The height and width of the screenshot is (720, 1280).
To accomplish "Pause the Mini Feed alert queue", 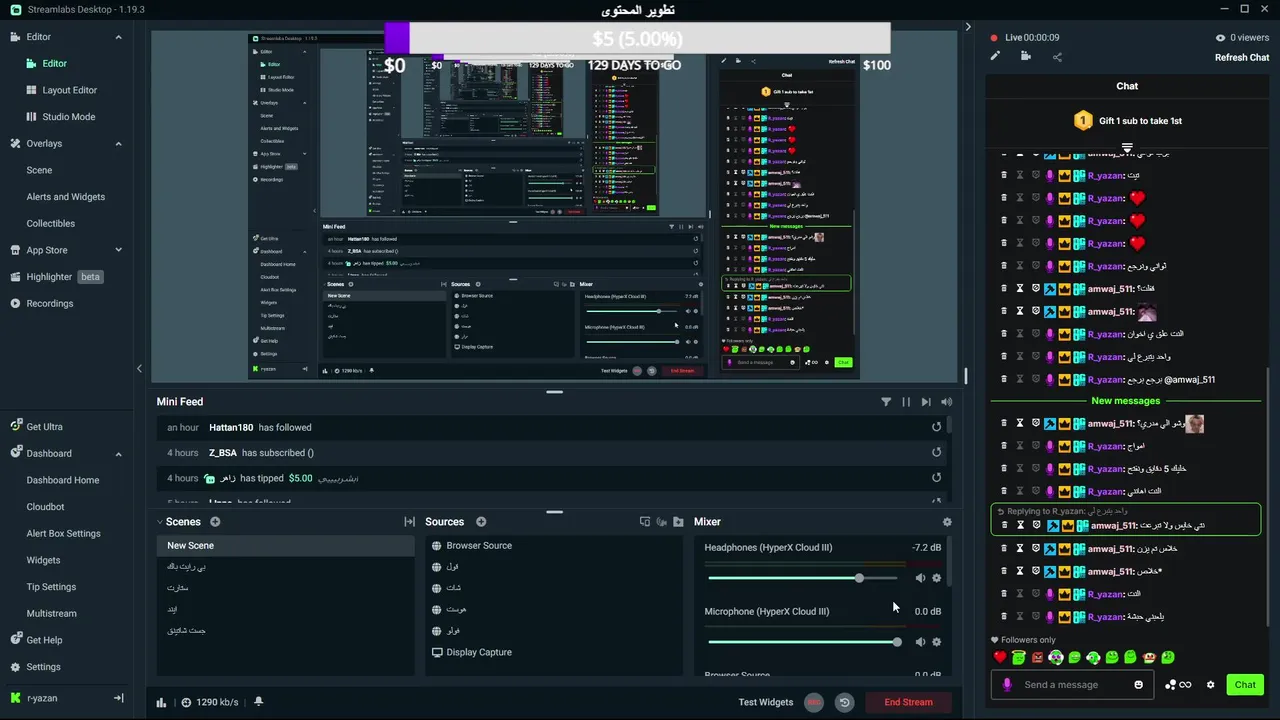I will pyautogui.click(x=906, y=402).
